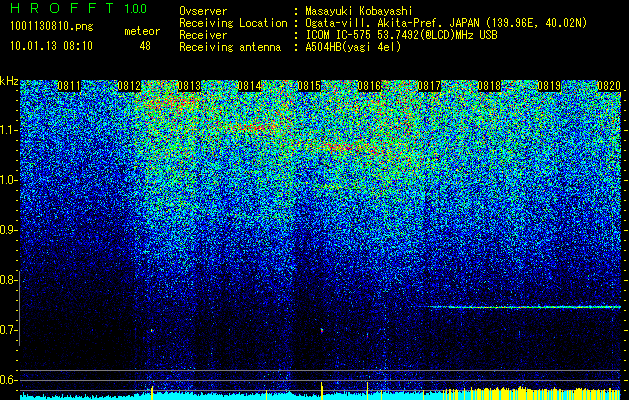The image size is (629, 400).
Task: Click the ICOM IC-575 53.7492 MHz USB value
Action: [401, 35]
